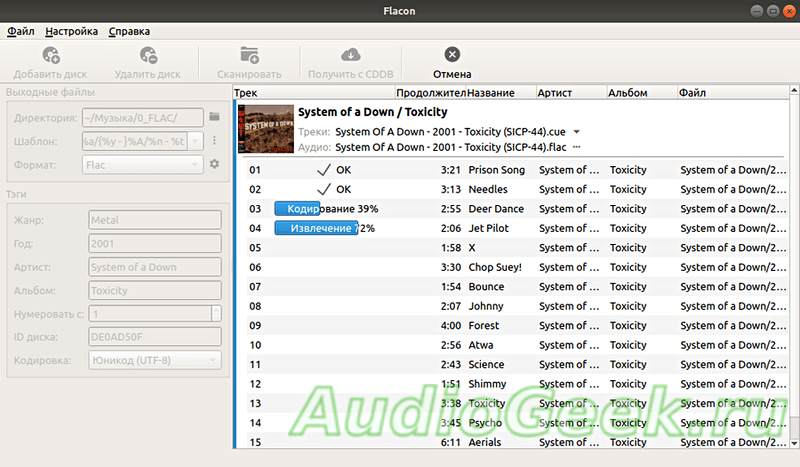Select track 06 Chop Suey!
Screen dimensions: 800x467
tap(517, 267)
